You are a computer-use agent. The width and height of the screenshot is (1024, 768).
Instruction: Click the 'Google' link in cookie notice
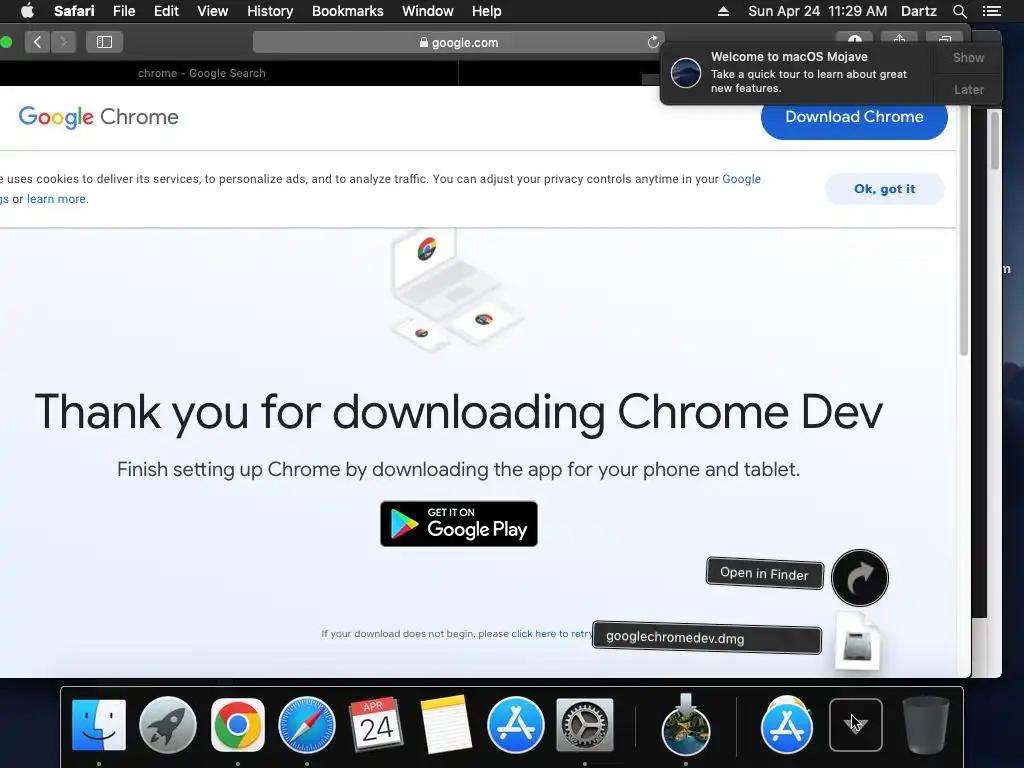(x=741, y=179)
